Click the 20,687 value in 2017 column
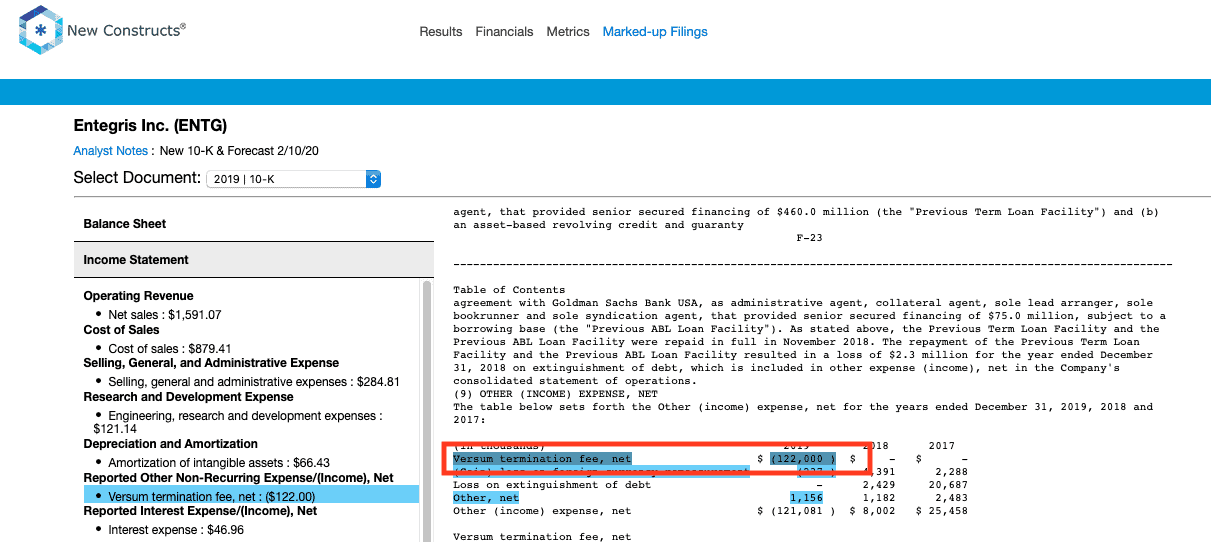 click(x=948, y=484)
